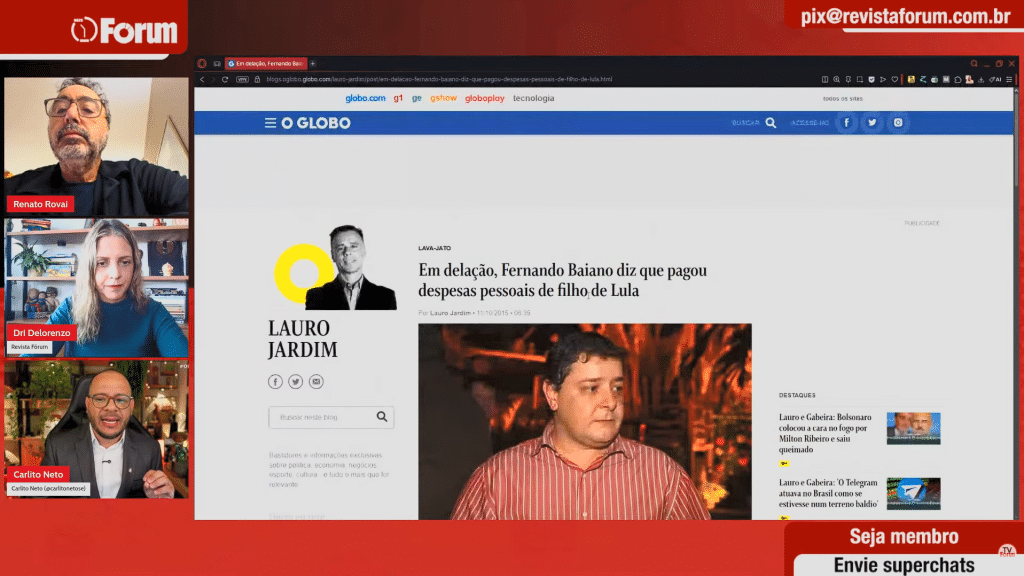
Task: Open O Globo Instagram icon in header
Action: [898, 123]
